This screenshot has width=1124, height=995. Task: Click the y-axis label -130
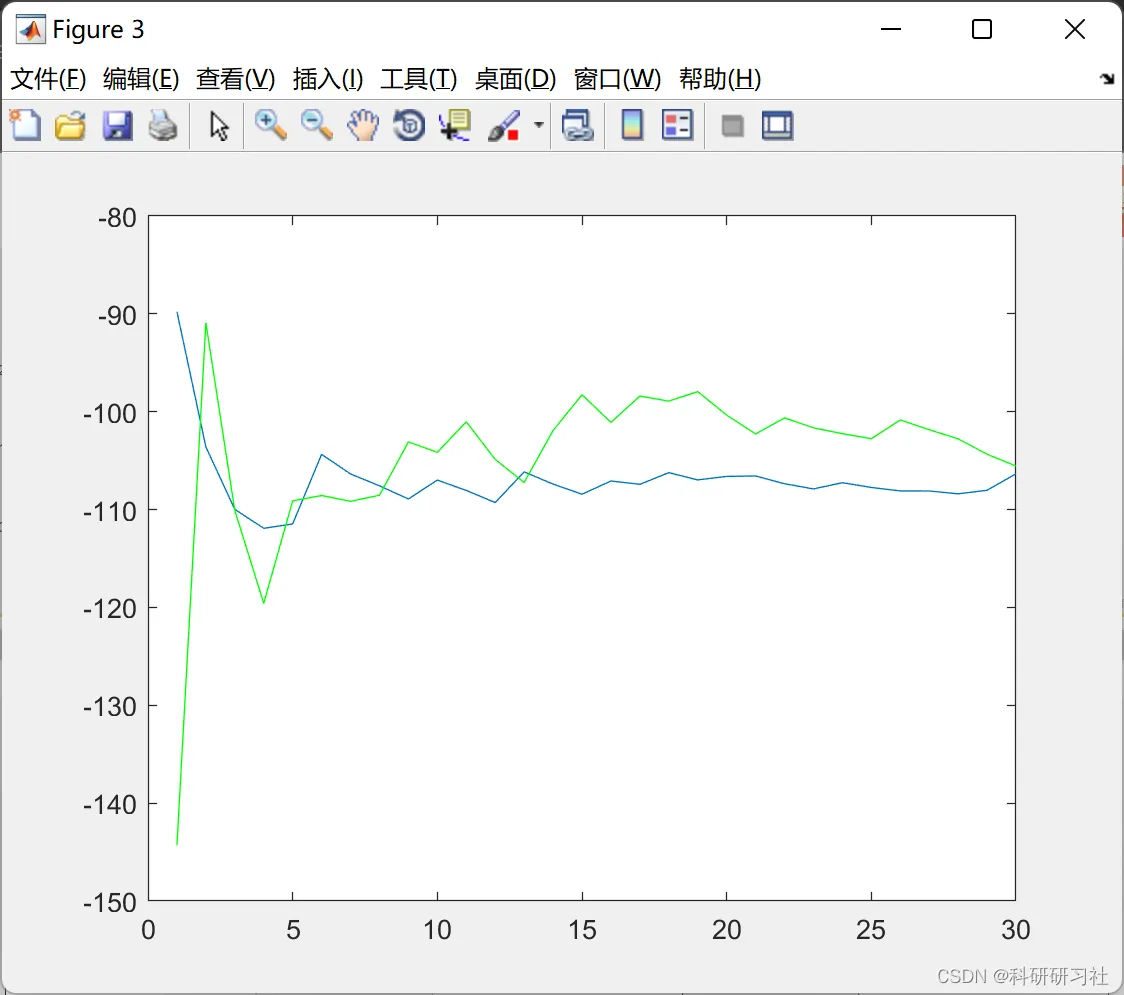110,708
